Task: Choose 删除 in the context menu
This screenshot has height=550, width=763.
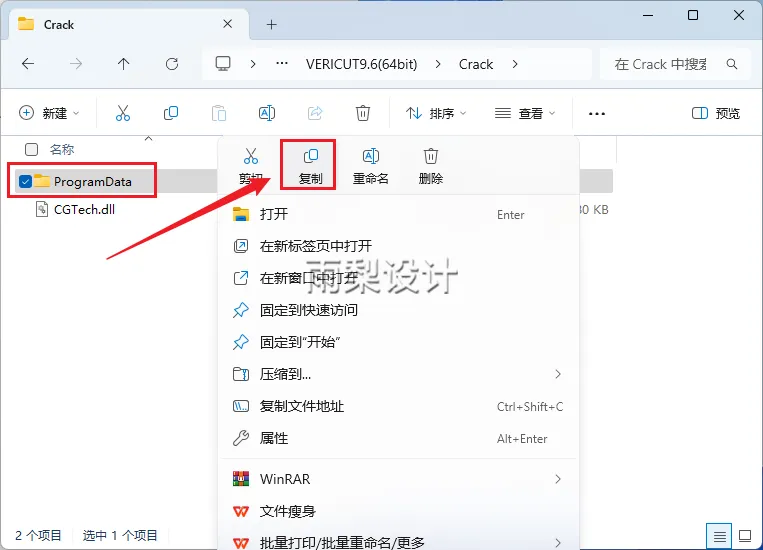Action: point(431,166)
